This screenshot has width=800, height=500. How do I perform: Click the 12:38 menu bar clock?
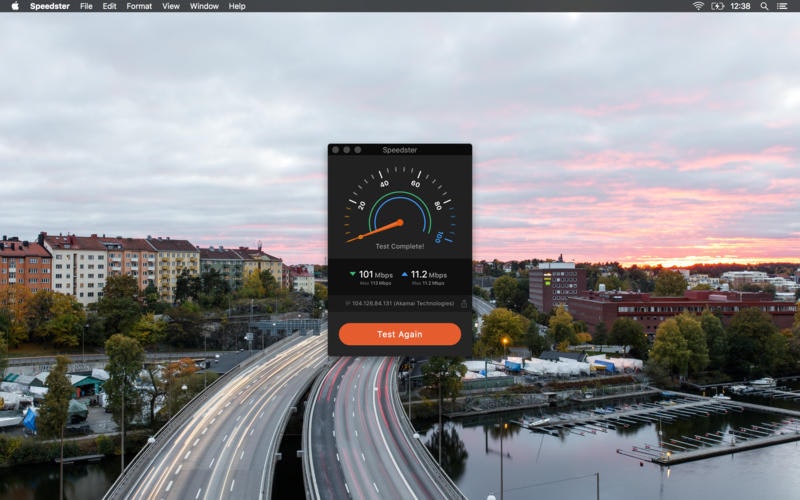(x=740, y=6)
